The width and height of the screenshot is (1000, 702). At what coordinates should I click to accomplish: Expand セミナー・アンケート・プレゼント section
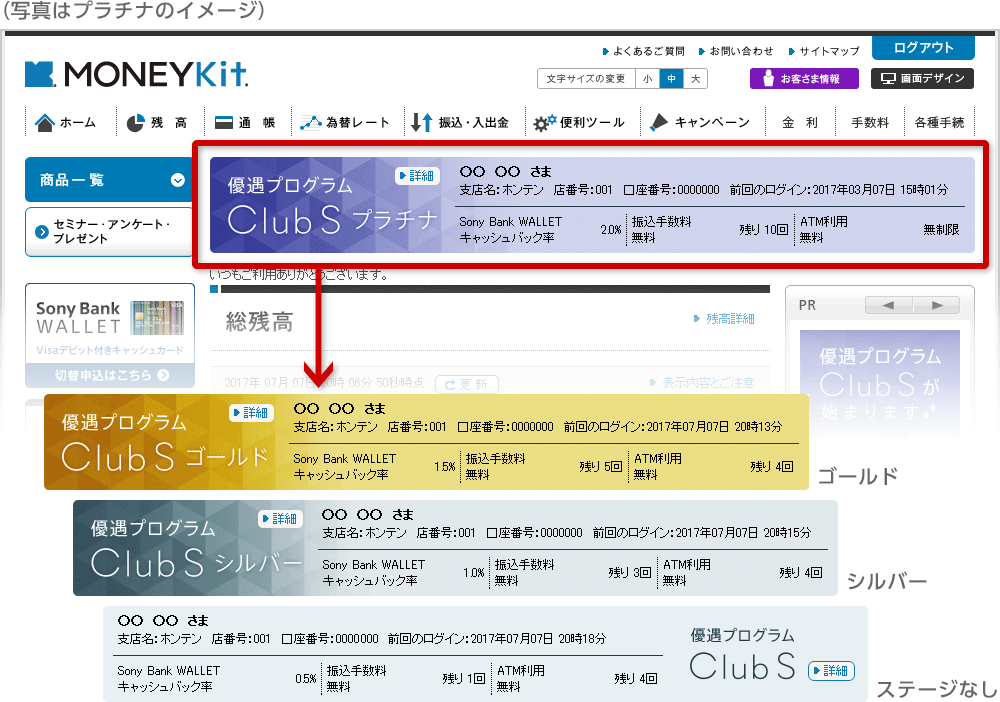click(x=42, y=232)
